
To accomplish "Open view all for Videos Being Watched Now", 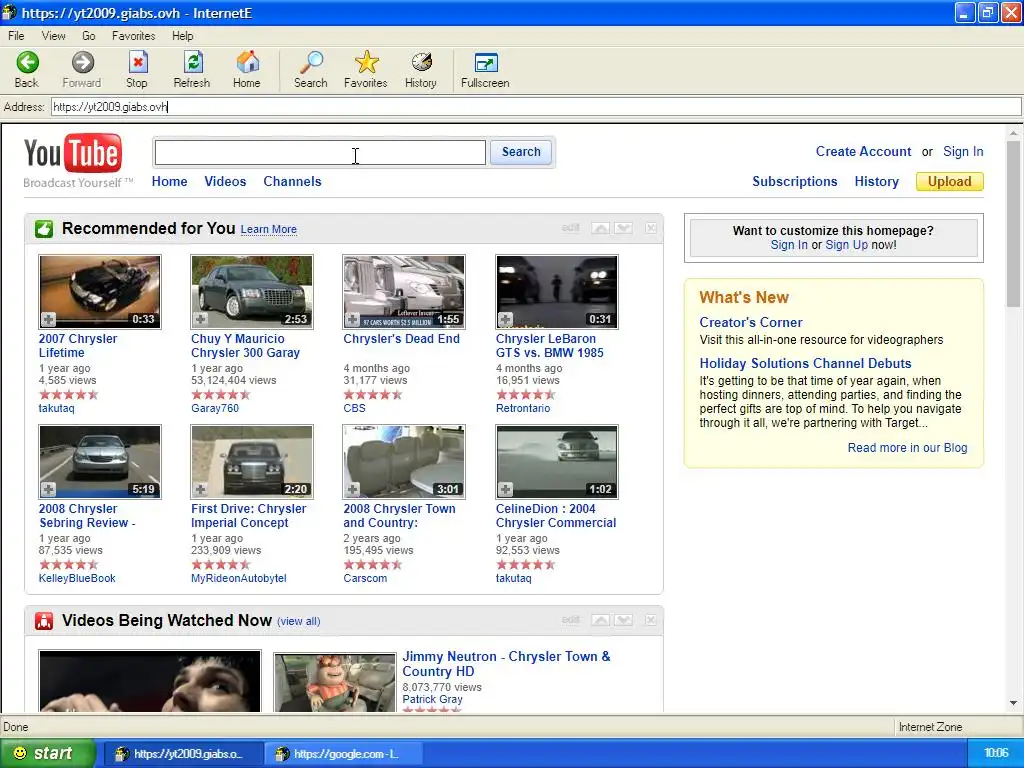I will tap(298, 621).
